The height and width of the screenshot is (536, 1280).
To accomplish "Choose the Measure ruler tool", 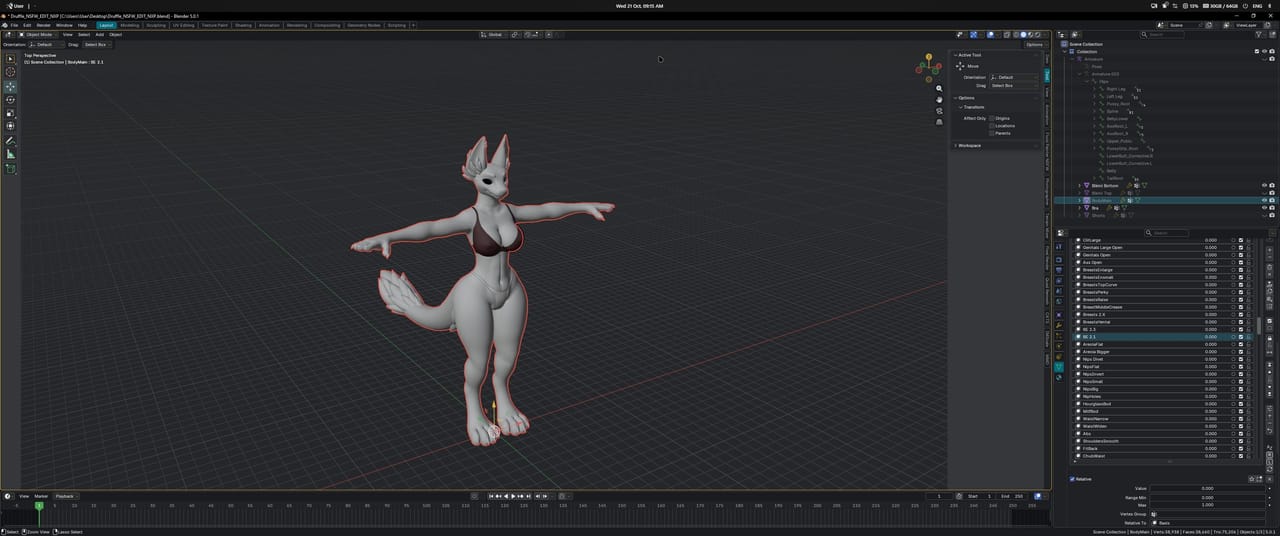I will click(11, 154).
